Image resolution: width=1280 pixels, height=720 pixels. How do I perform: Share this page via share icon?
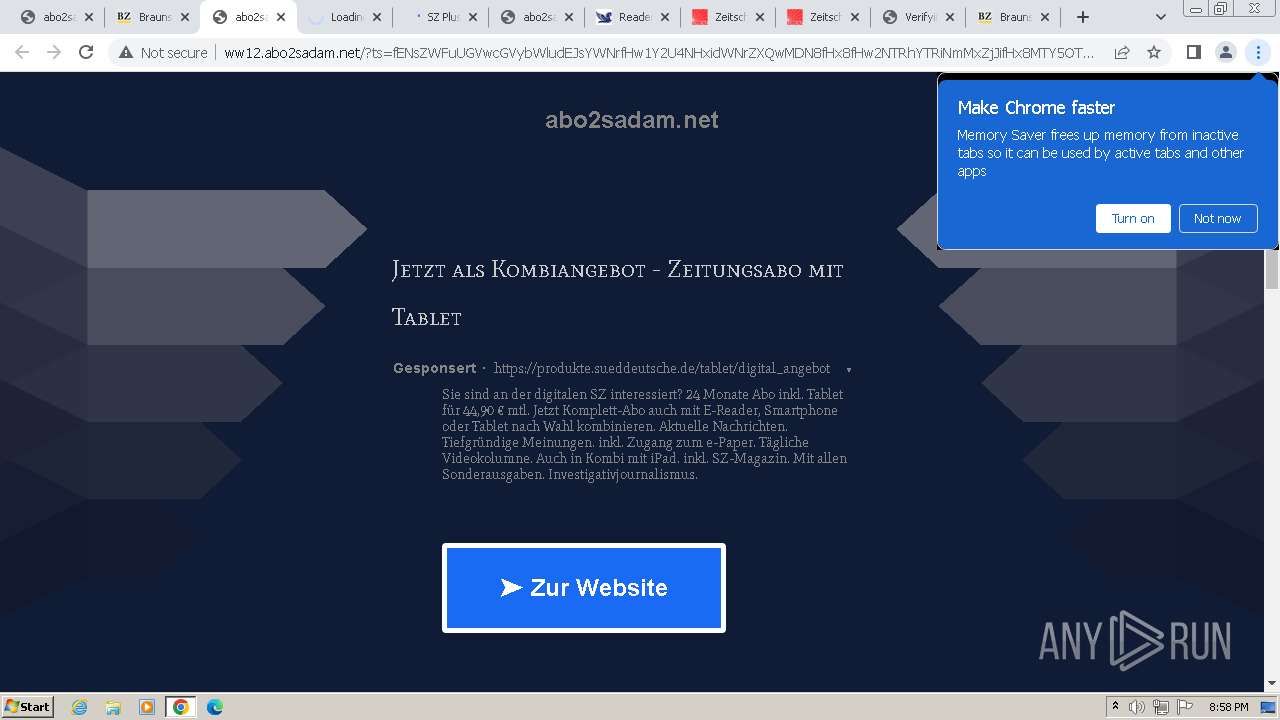click(x=1122, y=52)
